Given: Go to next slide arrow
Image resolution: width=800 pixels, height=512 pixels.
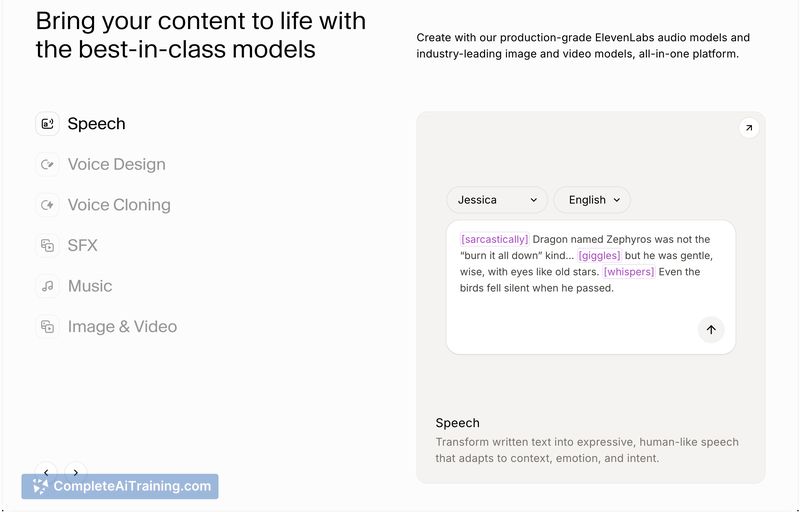Looking at the screenshot, I should [x=76, y=472].
